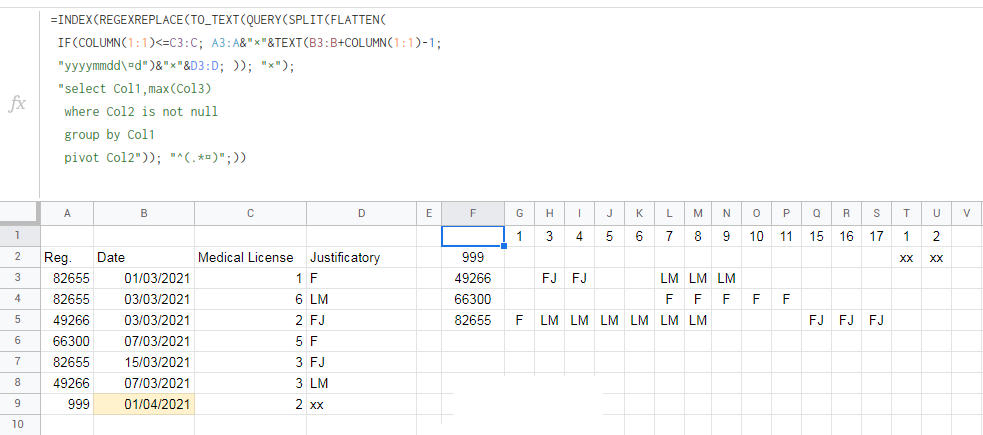Select header value 11 in column P
983x435 pixels.
(x=786, y=236)
